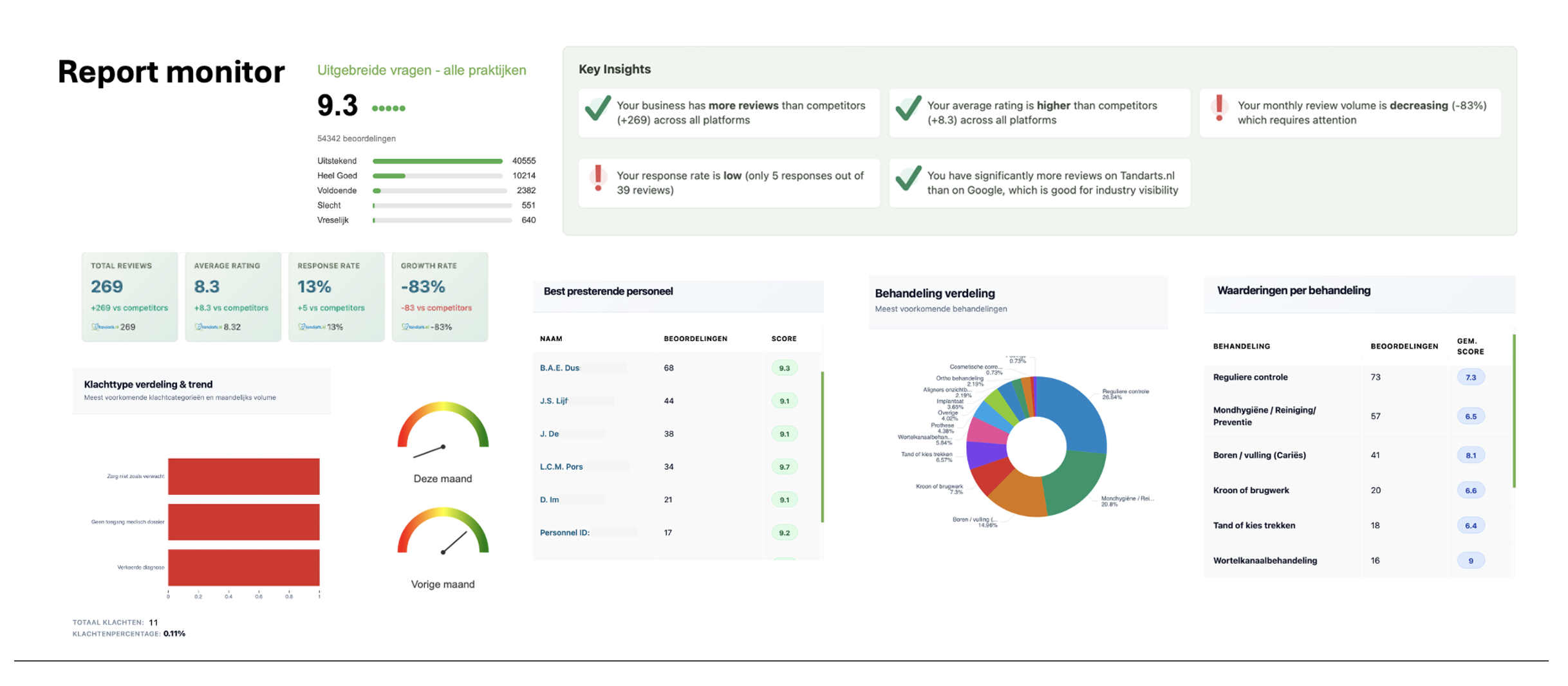Click the scrollbar of the Best presterende personeel table
The image size is (1568, 686).
click(x=822, y=447)
